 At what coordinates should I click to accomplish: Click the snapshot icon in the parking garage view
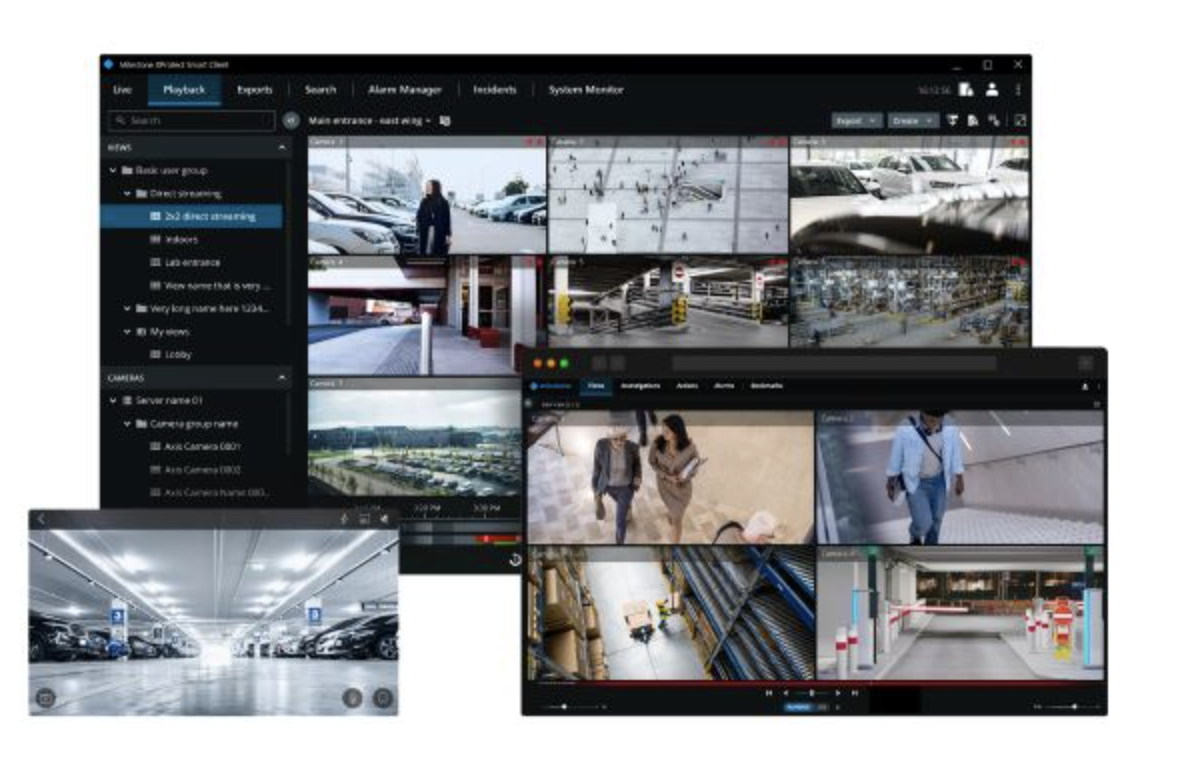[45, 698]
